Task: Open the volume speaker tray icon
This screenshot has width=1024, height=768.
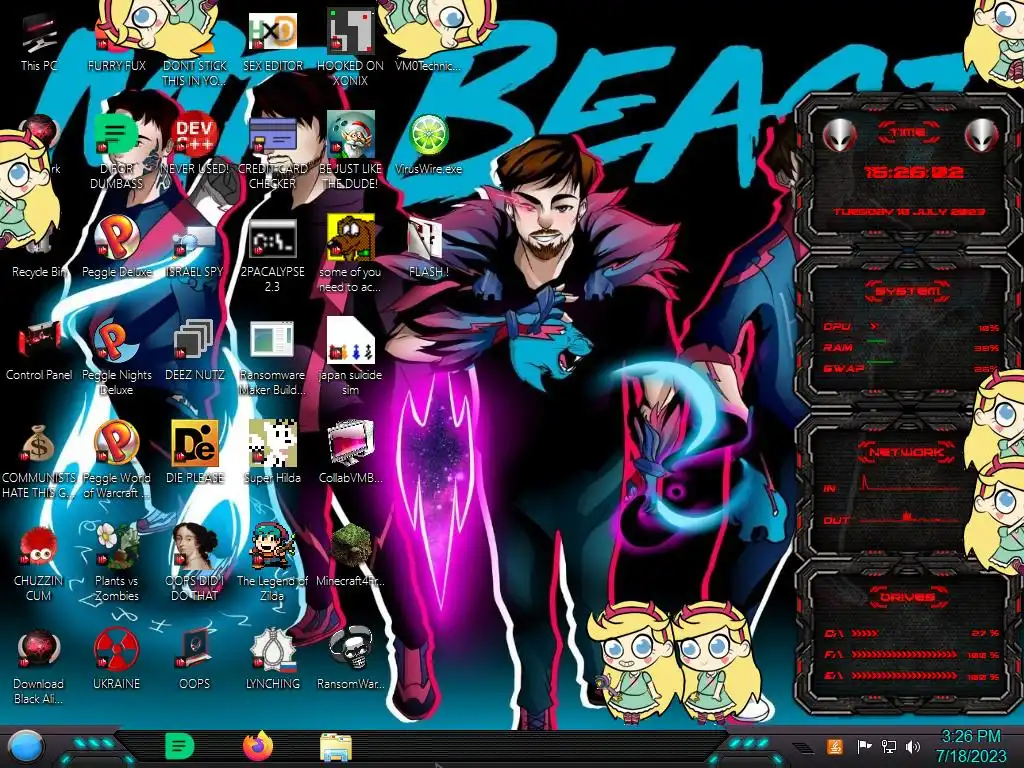Action: coord(913,746)
